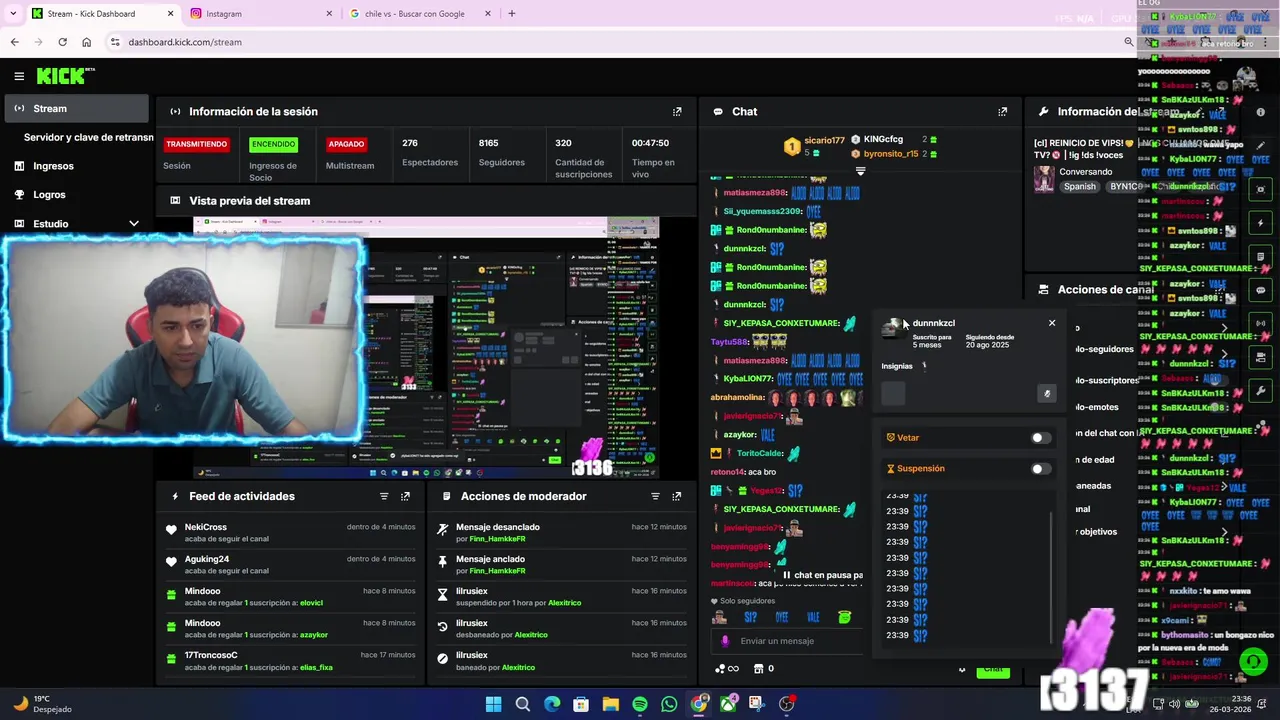Image resolution: width=1280 pixels, height=720 pixels.
Task: Collapse the chat leaderboard arrow
Action: point(860,171)
